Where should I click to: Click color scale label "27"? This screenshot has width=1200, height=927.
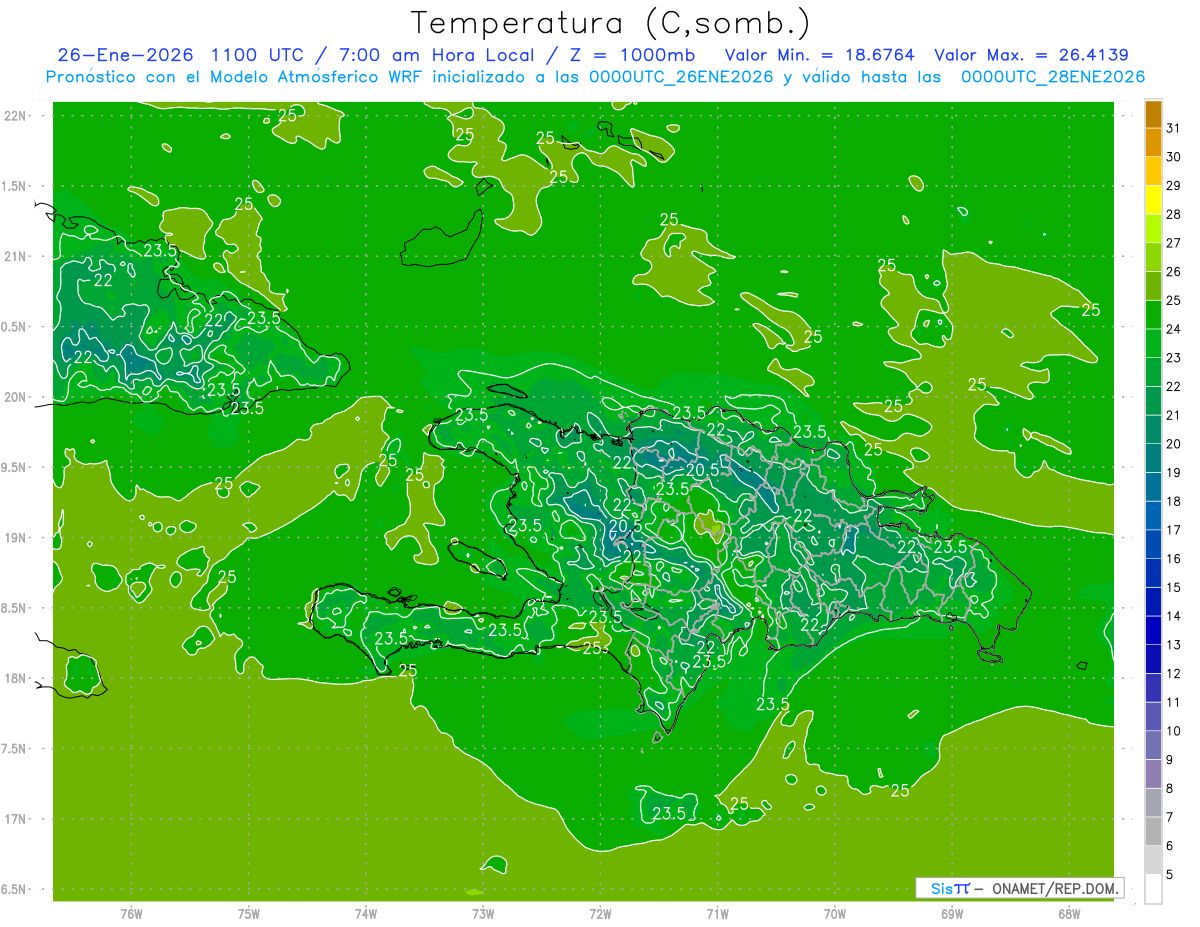click(x=1173, y=243)
